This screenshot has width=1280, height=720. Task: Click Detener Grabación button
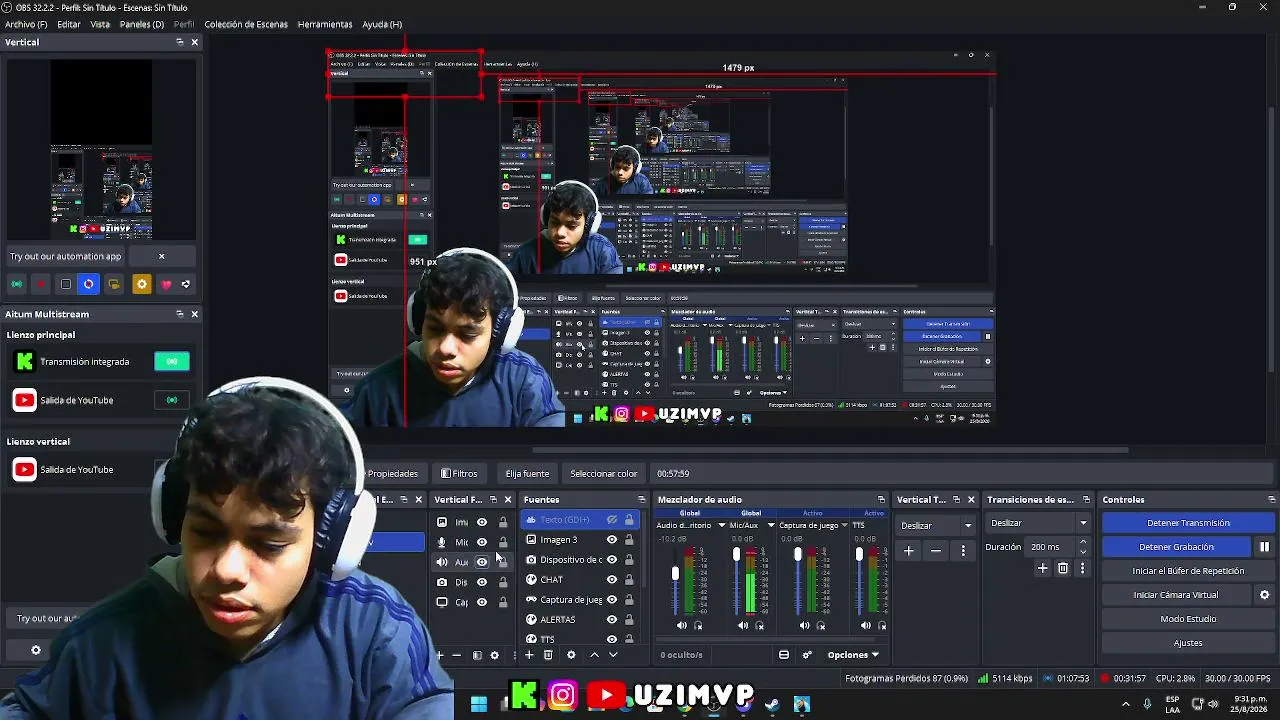pos(1176,547)
